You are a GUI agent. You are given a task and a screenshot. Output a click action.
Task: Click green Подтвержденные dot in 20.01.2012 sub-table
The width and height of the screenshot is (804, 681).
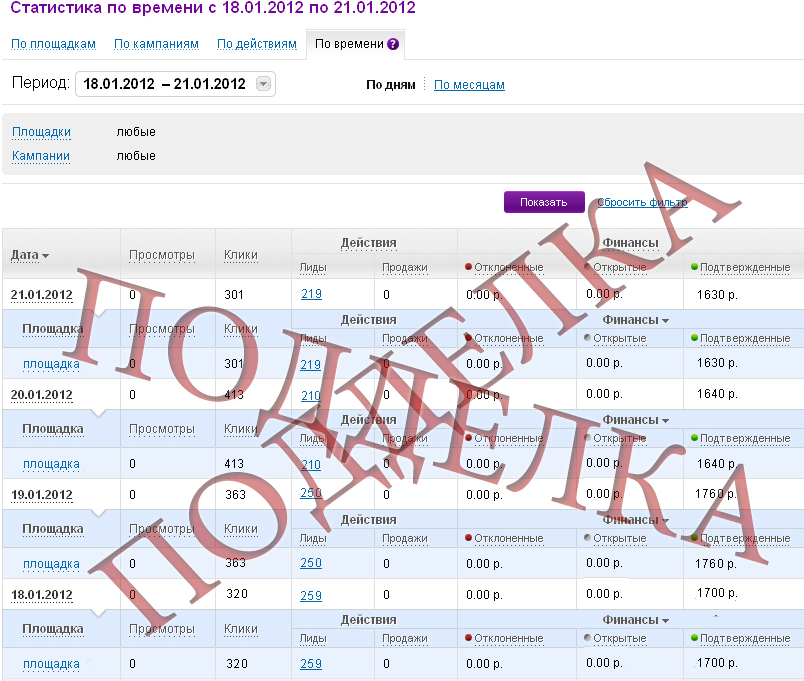tap(694, 438)
